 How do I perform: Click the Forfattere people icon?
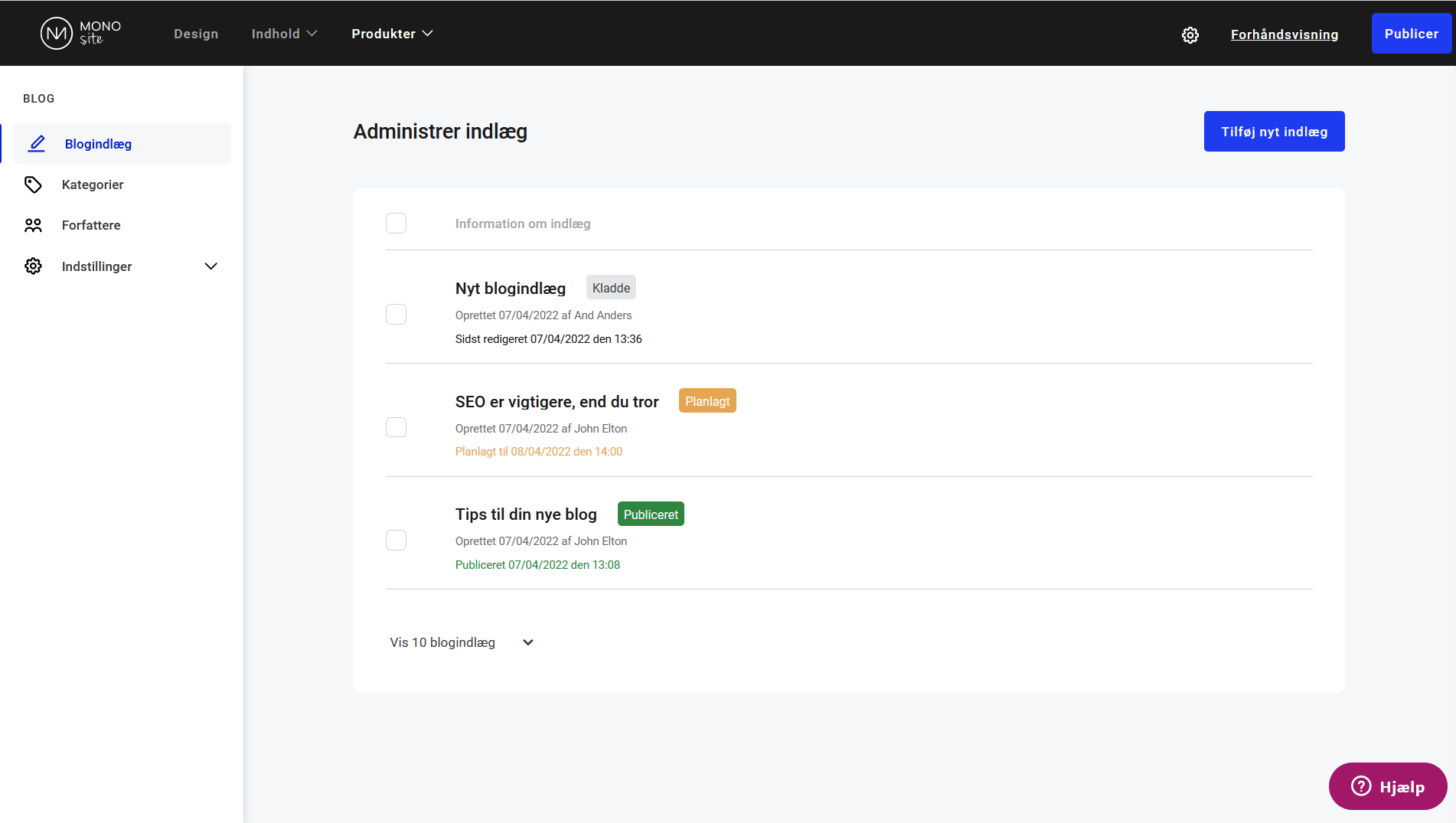click(33, 225)
